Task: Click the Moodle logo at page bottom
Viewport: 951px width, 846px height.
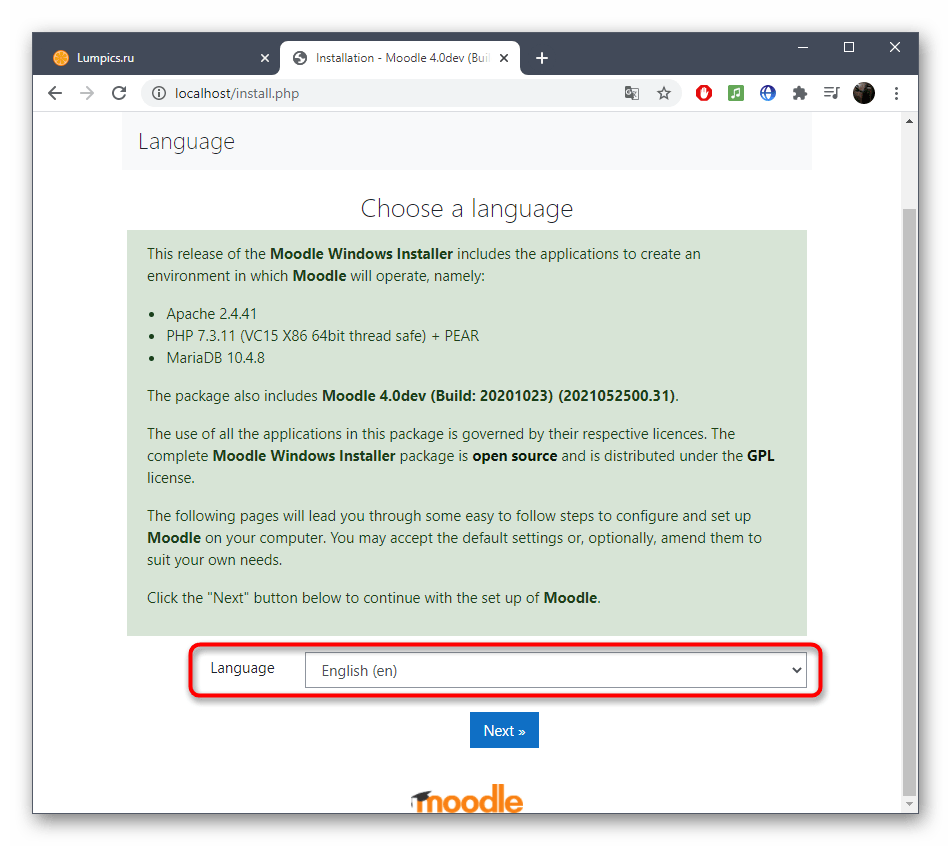Action: tap(467, 799)
